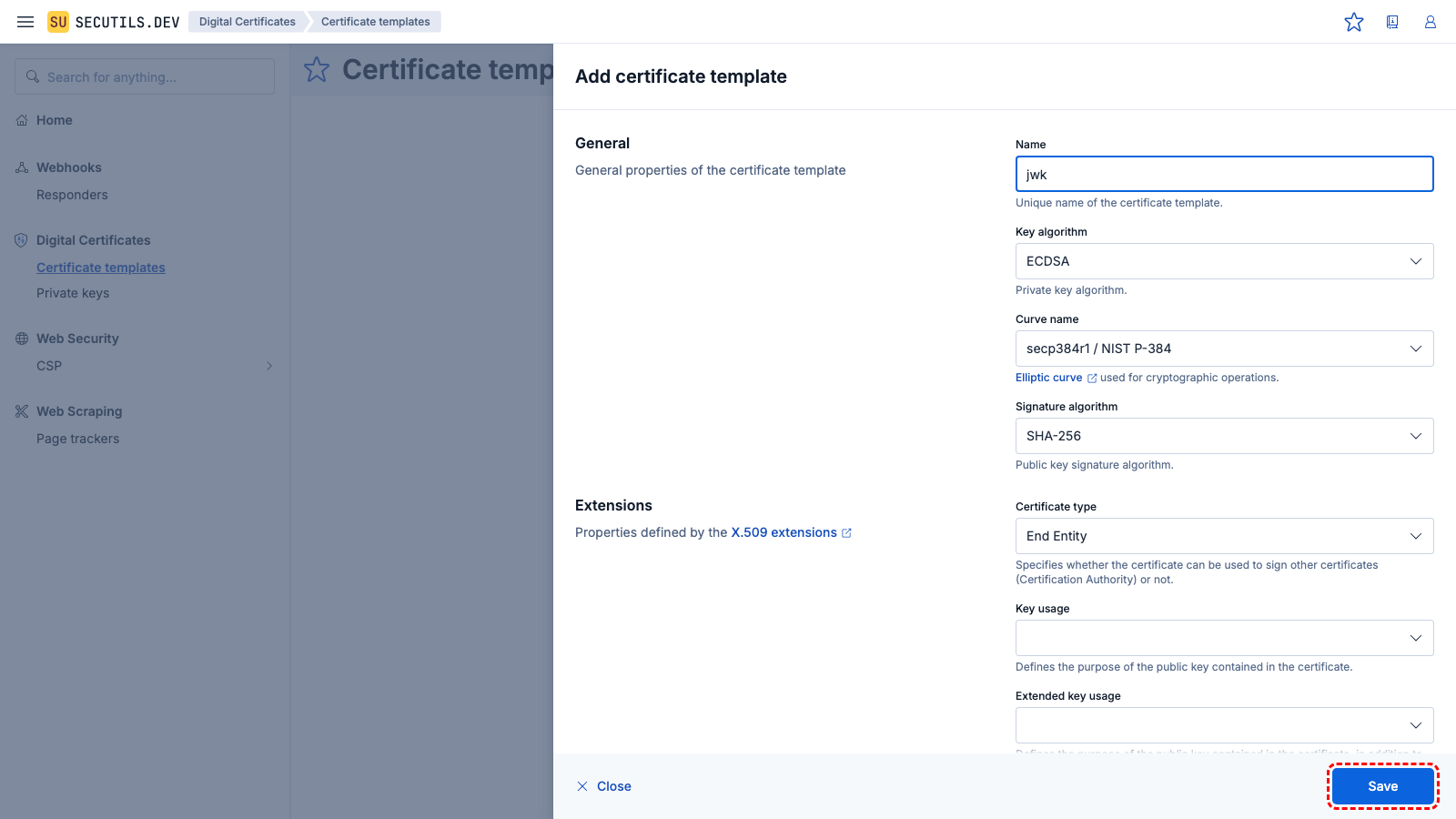Go to Private keys in the sidebar

pos(73,293)
